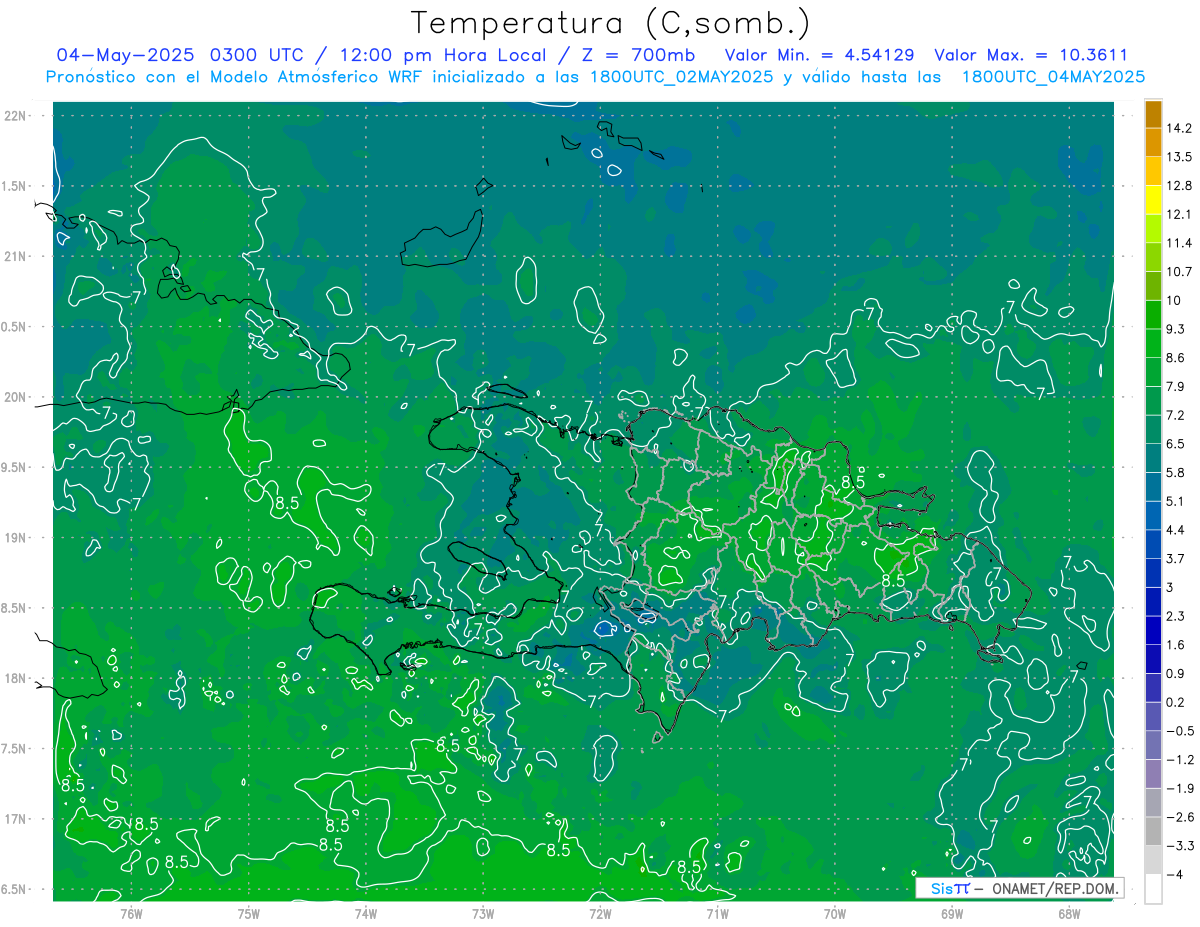Click the "70W" longitude axis label

point(835,913)
